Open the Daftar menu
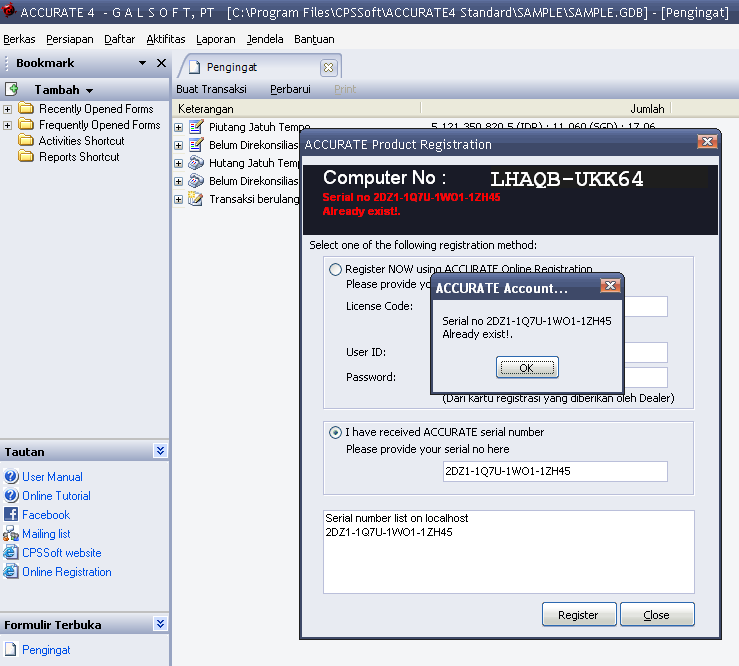This screenshot has width=739, height=666. (x=120, y=39)
